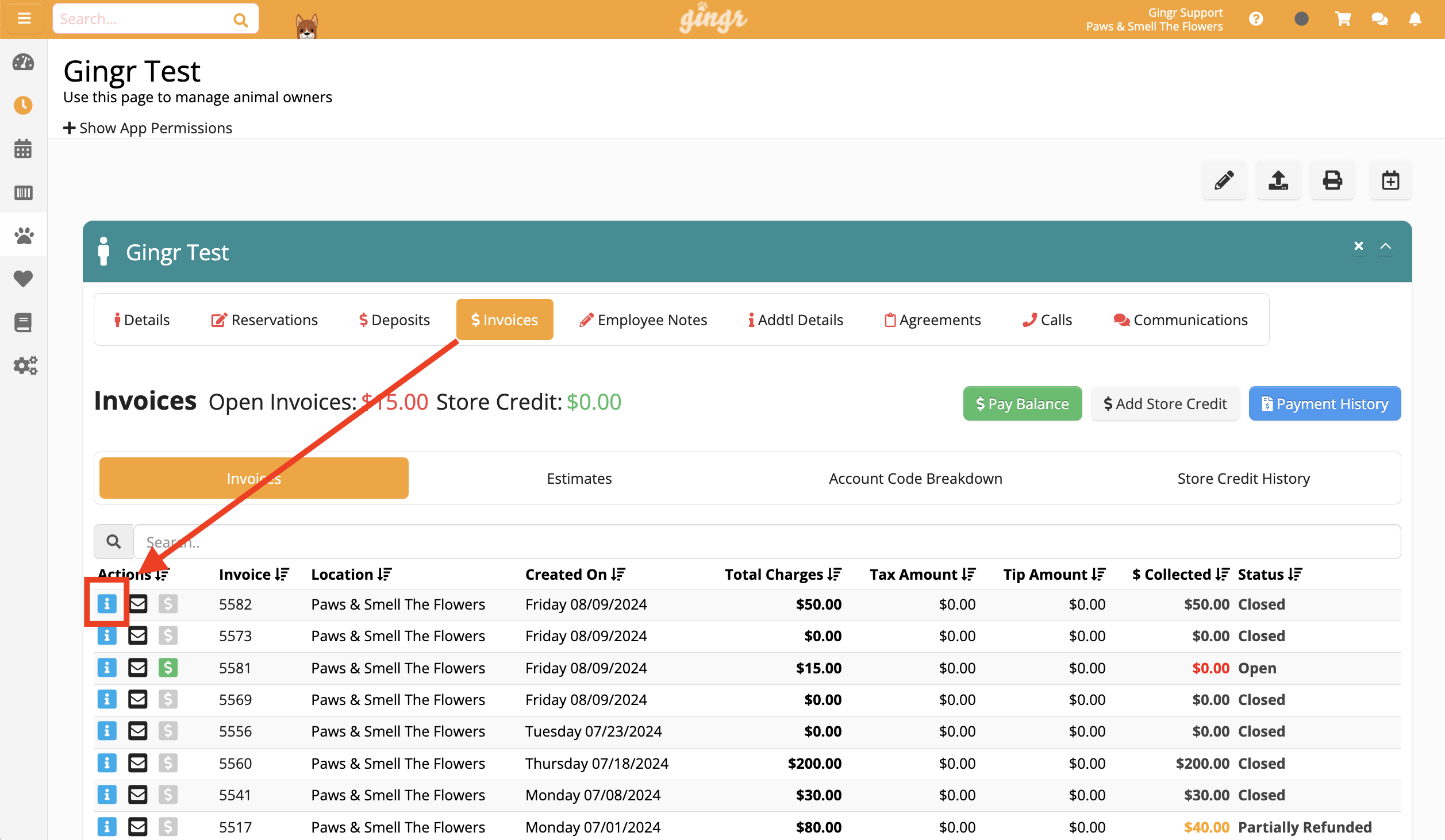Email invoice 5541 envelope icon
Viewport: 1445px width, 840px height.
point(138,795)
